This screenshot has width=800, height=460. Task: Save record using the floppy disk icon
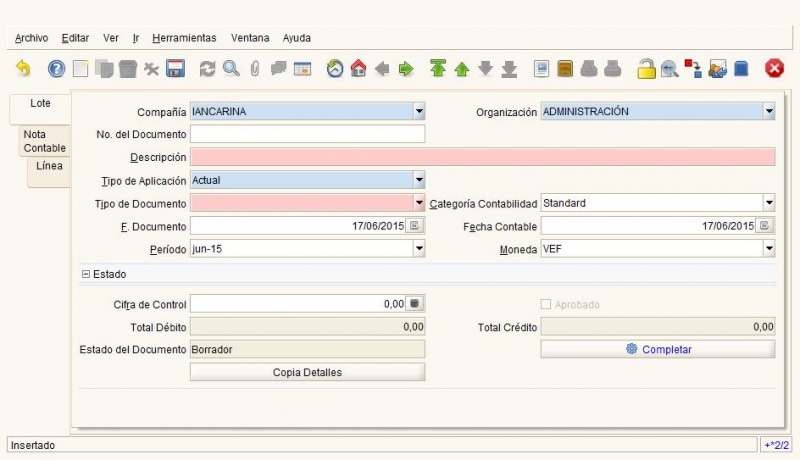click(175, 69)
